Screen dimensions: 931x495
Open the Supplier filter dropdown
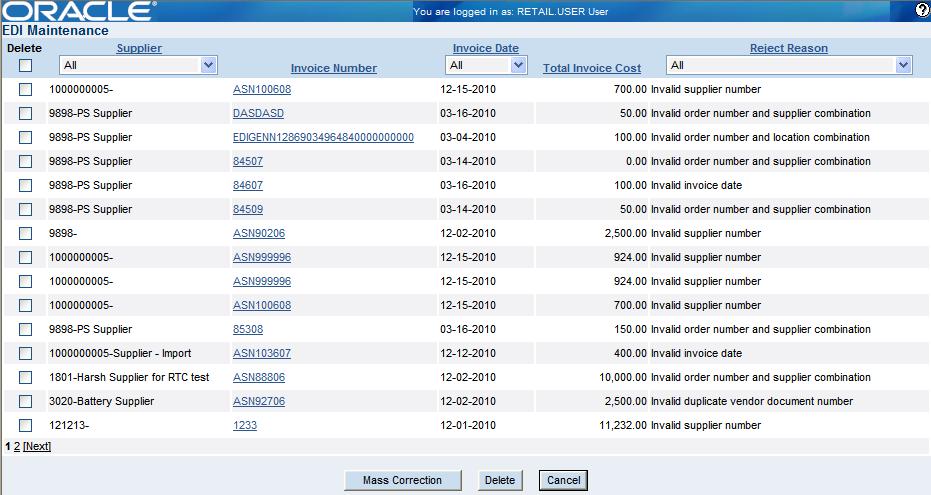pyautogui.click(x=138, y=65)
